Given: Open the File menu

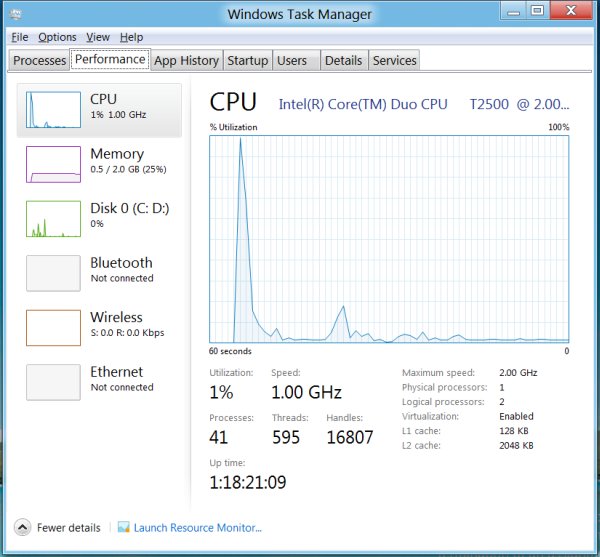Looking at the screenshot, I should pyautogui.click(x=20, y=37).
